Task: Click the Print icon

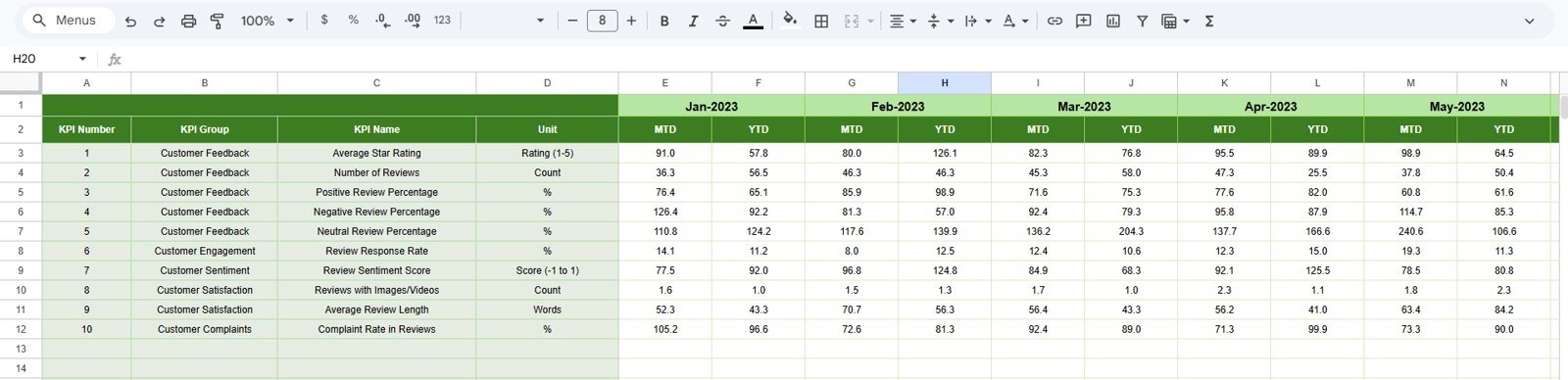Action: click(x=188, y=21)
